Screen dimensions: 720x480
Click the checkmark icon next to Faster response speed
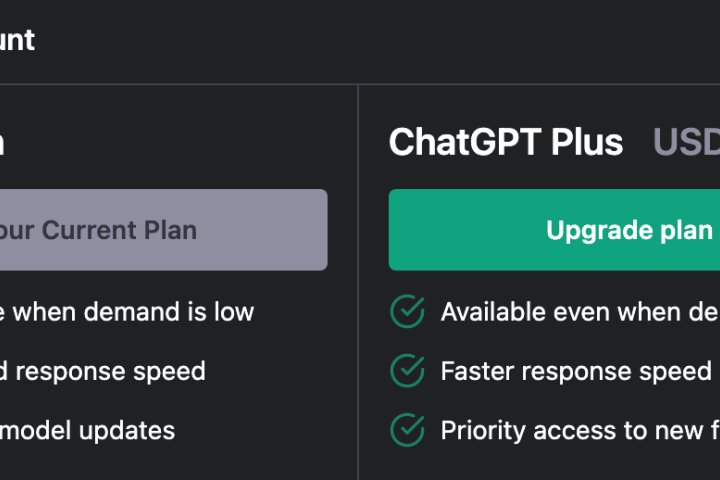point(407,372)
